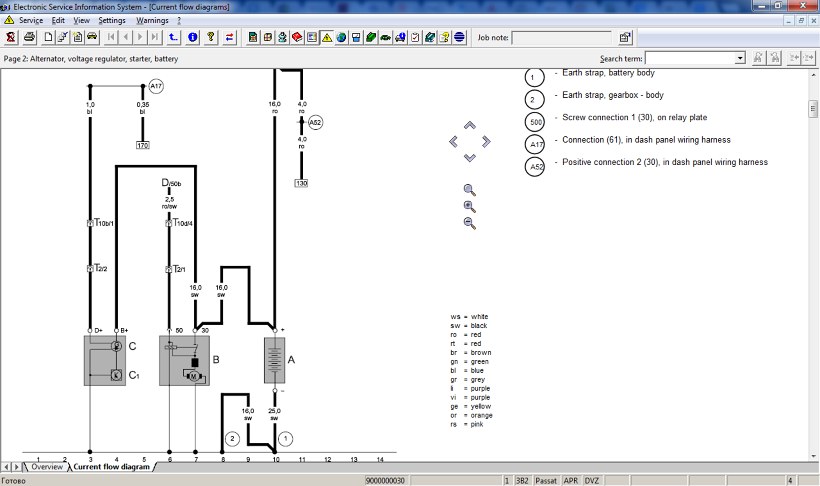Click the starter component B box
This screenshot has height=486, width=820.
coord(185,361)
